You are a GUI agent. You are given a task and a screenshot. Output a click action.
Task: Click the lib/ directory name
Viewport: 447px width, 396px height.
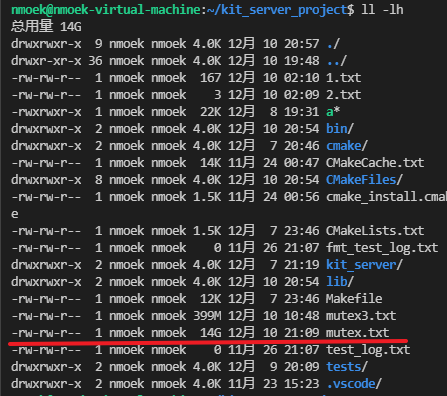[340, 282]
